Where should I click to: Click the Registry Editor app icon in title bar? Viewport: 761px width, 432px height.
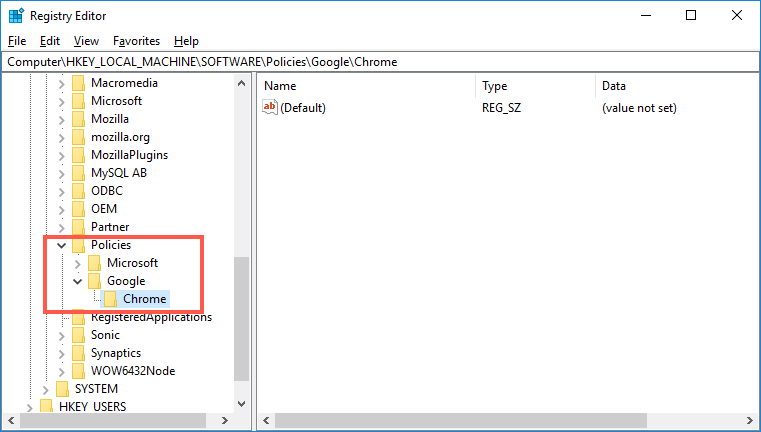point(16,16)
